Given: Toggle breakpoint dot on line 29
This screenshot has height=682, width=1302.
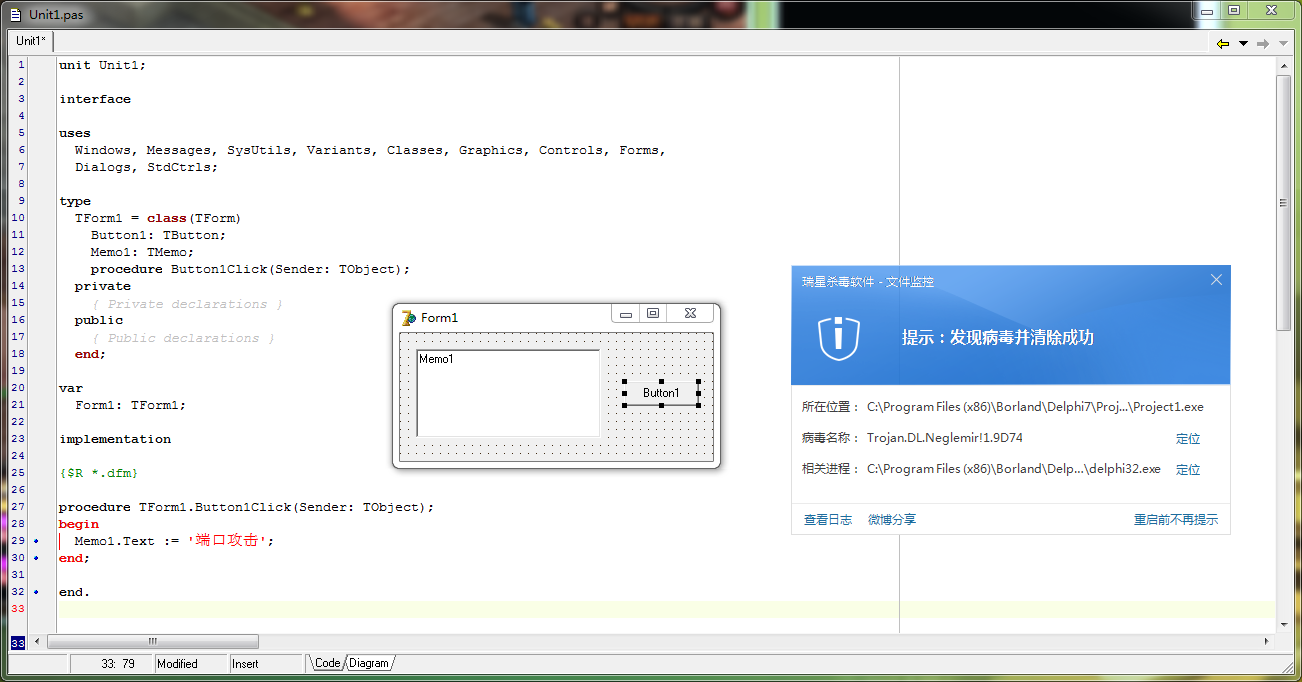Looking at the screenshot, I should [x=36, y=541].
